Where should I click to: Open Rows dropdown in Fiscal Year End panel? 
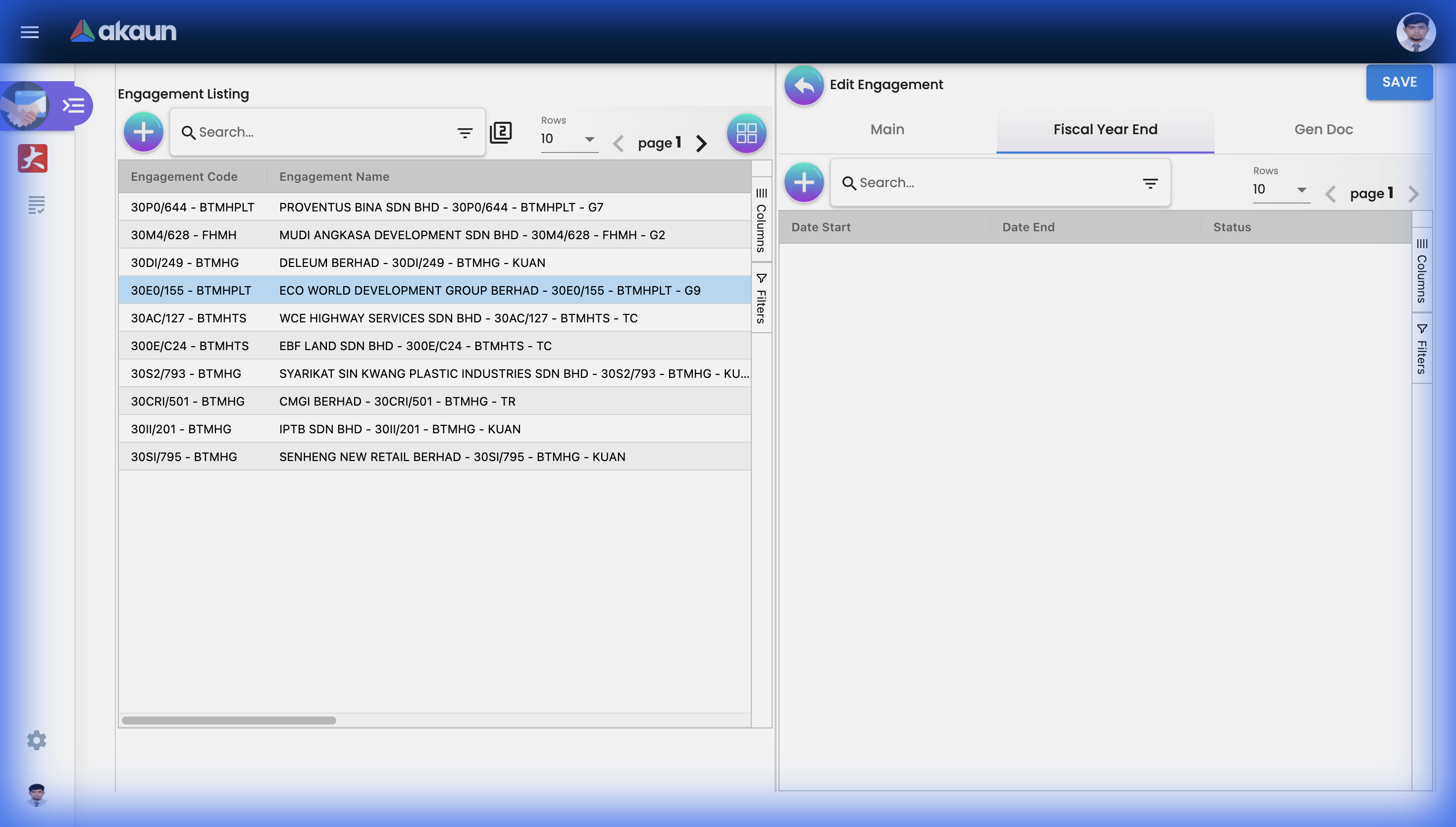[1281, 190]
